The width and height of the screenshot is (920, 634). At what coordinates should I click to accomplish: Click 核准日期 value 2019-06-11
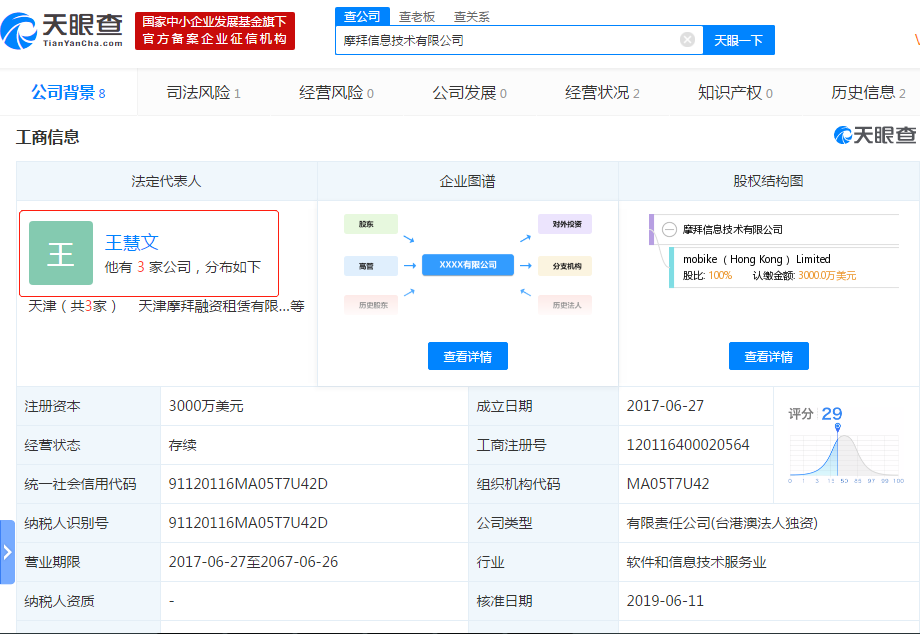(665, 601)
